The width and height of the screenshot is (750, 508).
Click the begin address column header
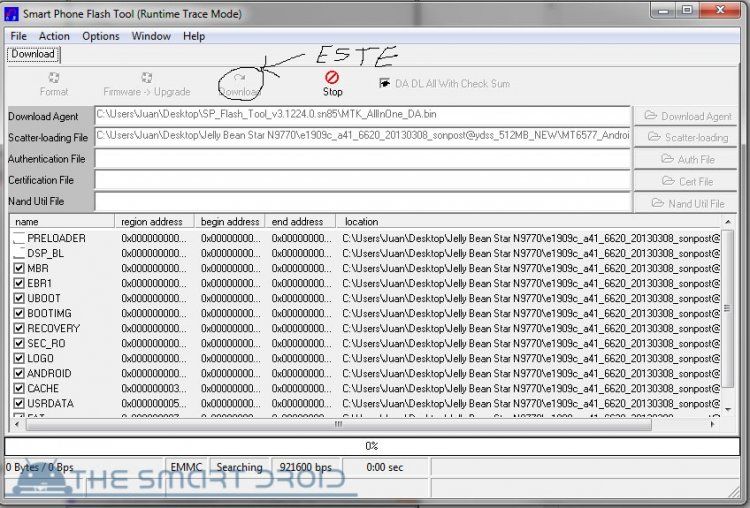(x=230, y=221)
